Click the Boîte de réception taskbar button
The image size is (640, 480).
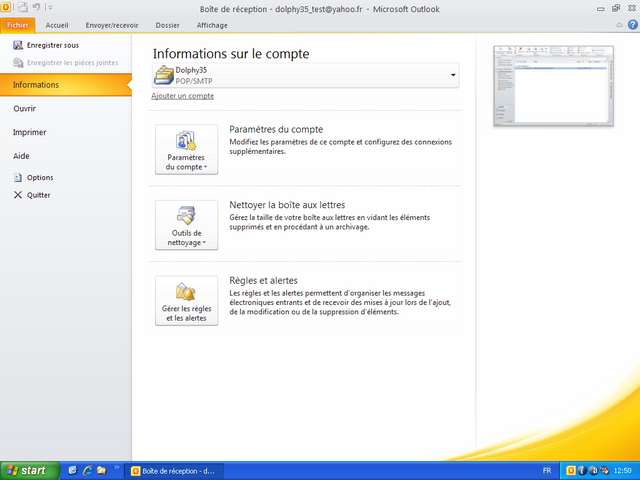click(174, 471)
